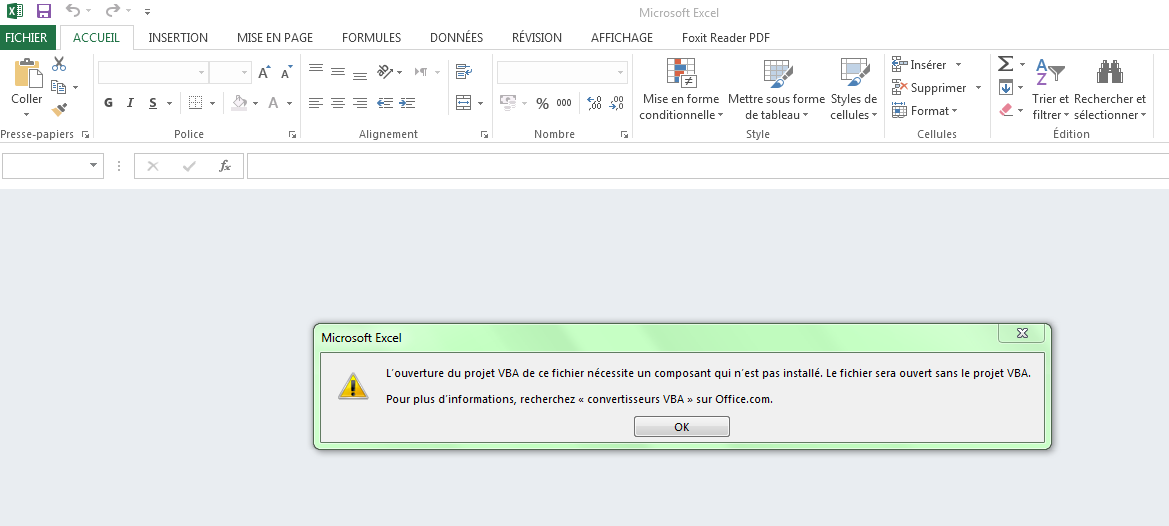Toggle bold G formatting
Viewport: 1169px width, 526px height.
point(109,103)
